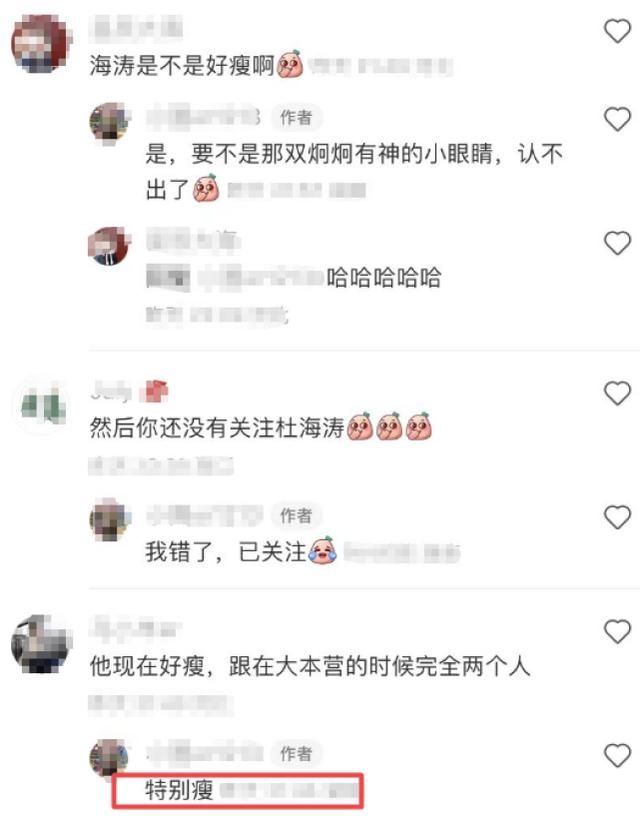Open the avatar of the '哈哈哈哈哈' replier

point(109,246)
